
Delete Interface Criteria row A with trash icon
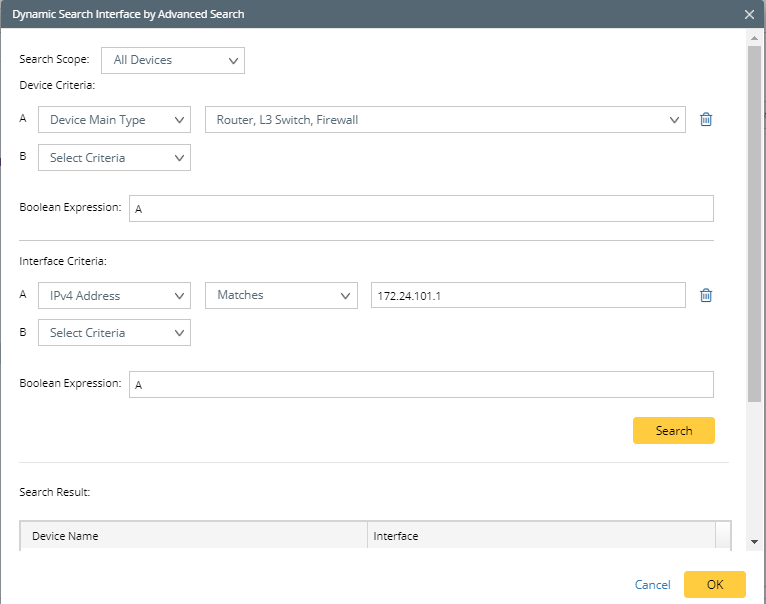coord(706,295)
